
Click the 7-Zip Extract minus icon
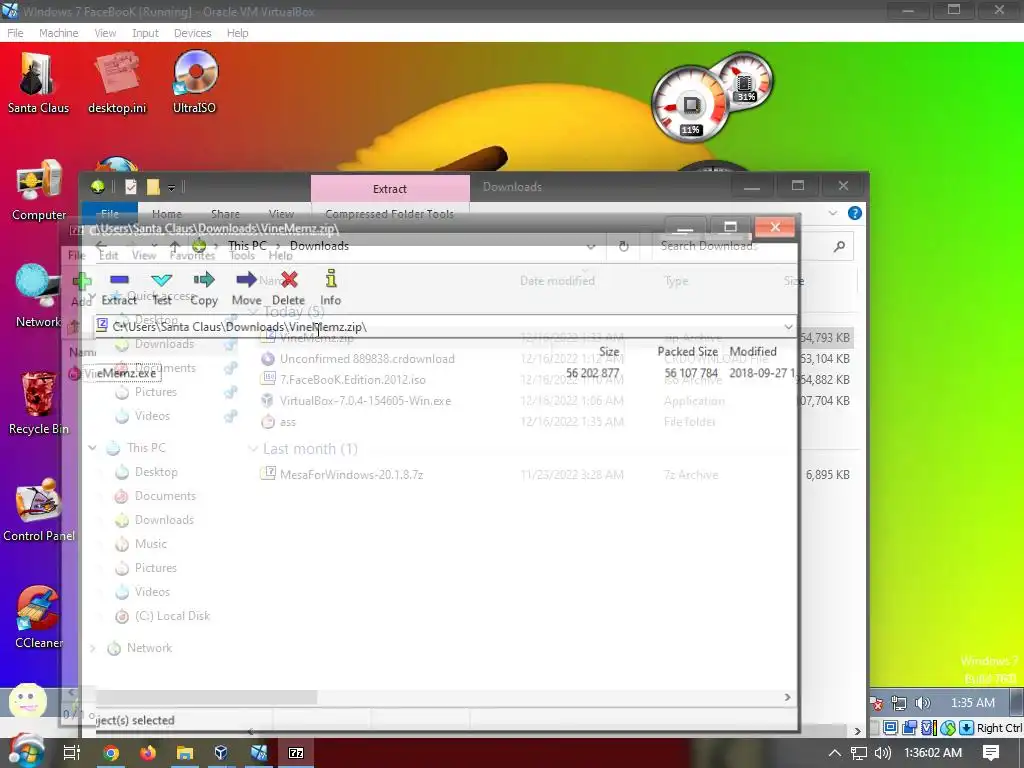119,280
